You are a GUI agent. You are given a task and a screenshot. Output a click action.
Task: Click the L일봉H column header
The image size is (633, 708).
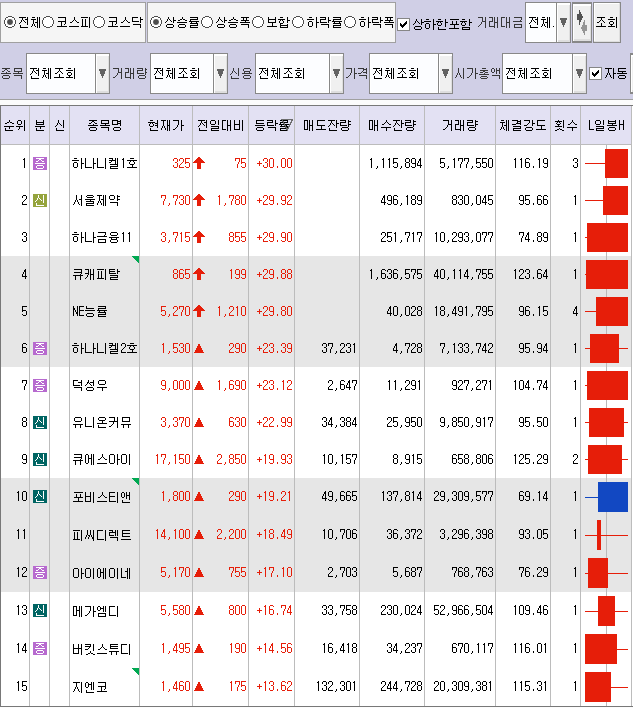[x=606, y=126]
